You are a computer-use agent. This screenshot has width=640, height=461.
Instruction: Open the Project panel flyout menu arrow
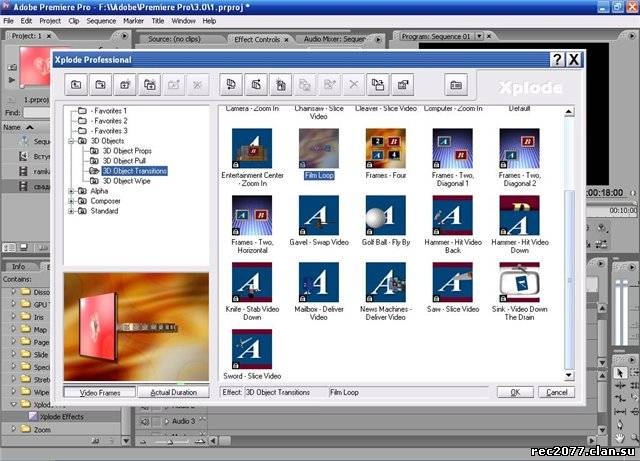124,36
